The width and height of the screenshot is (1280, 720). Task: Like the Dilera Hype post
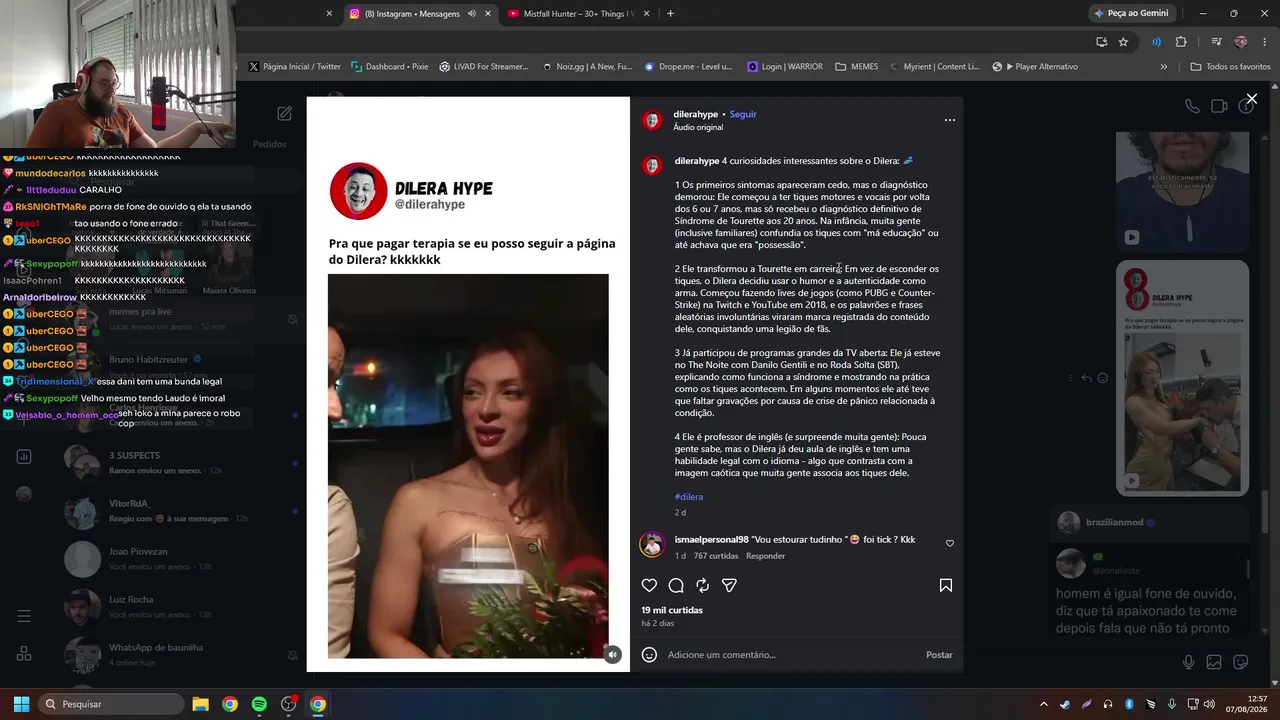click(649, 585)
